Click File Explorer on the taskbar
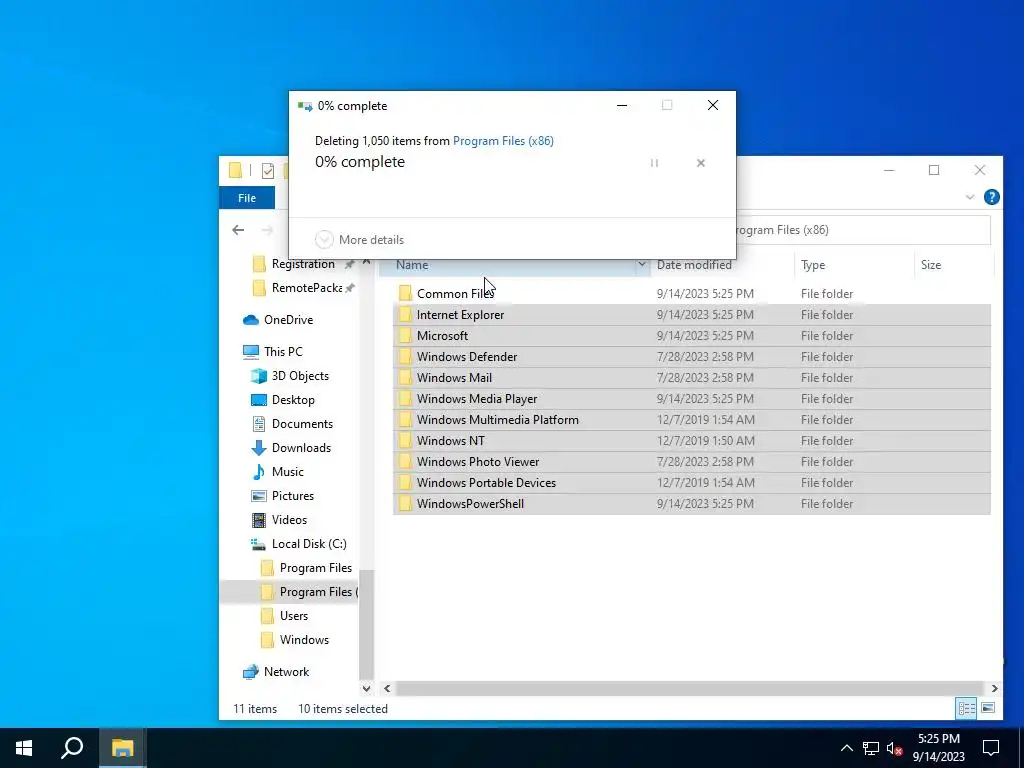 (x=122, y=748)
